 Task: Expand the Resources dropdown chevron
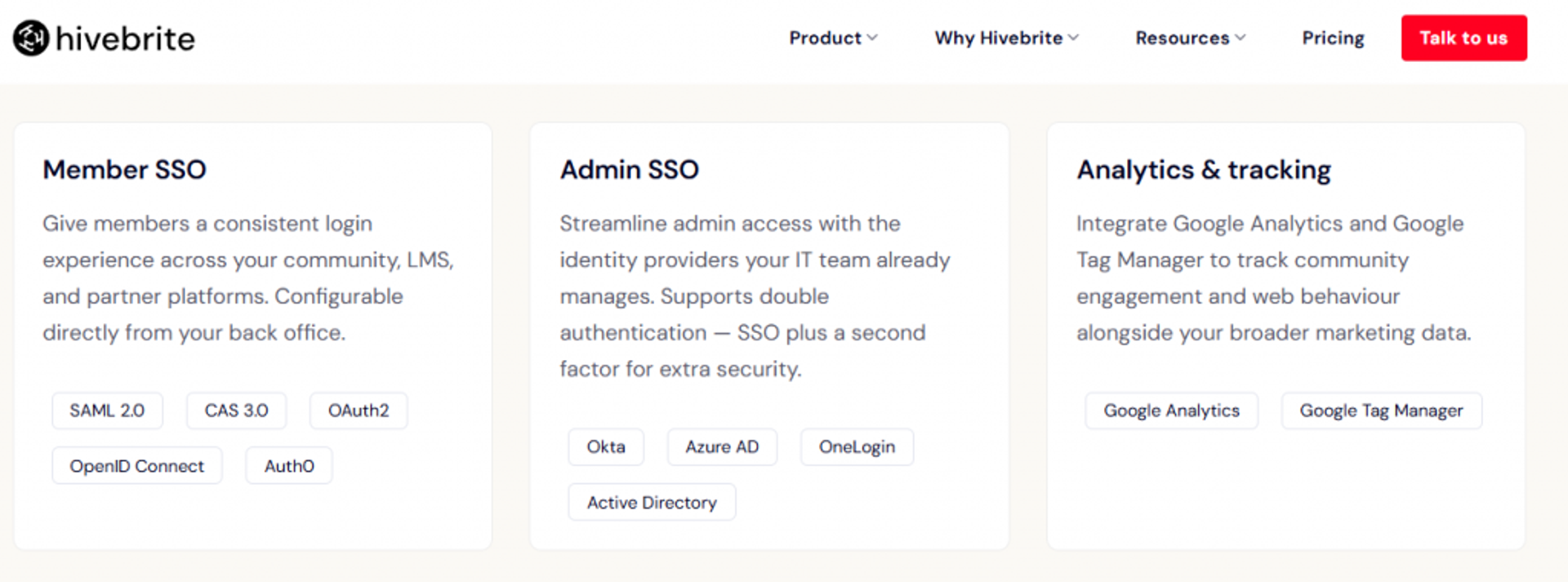[x=1240, y=38]
